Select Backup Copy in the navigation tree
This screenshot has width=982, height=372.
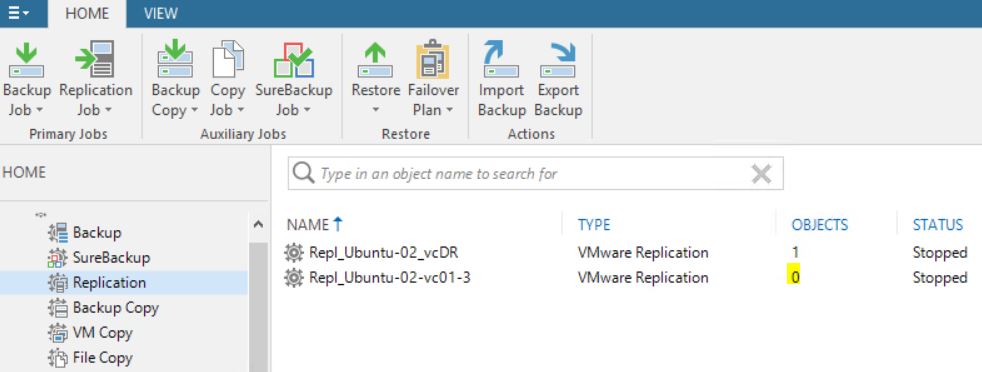point(116,307)
